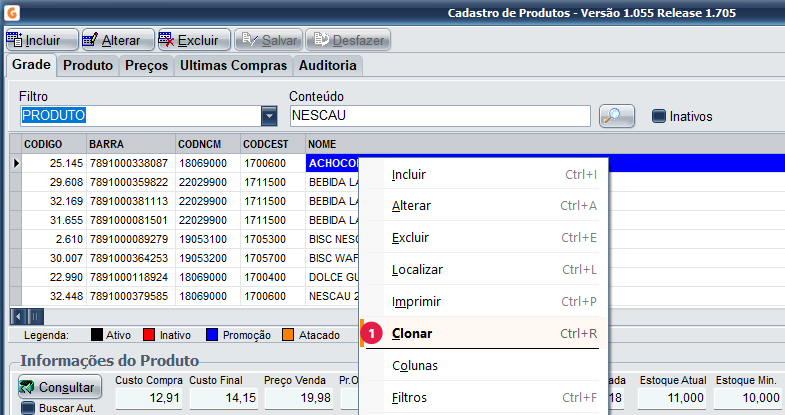Click the Estoque Atual field 11,000
Viewport: 785px width, 415px height.
[672, 398]
